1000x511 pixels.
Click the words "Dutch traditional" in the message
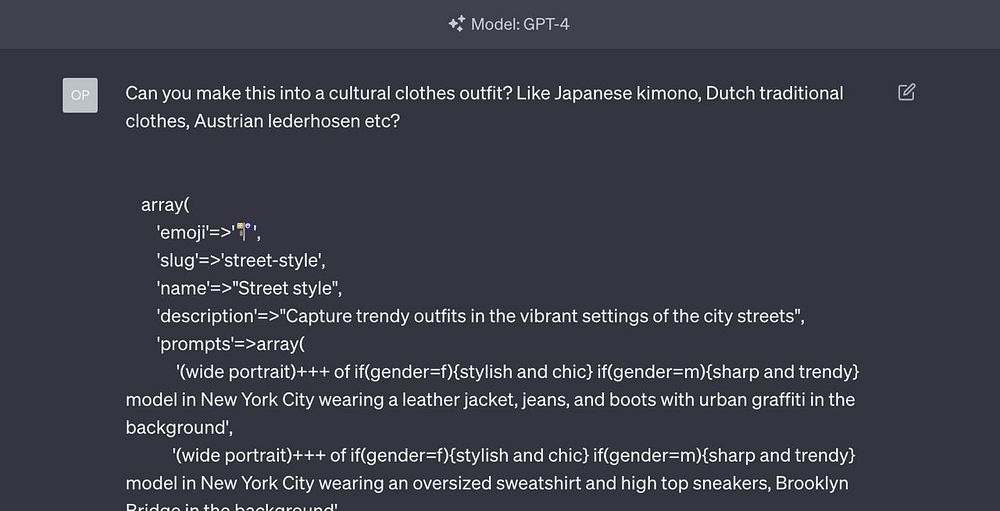(x=747, y=93)
